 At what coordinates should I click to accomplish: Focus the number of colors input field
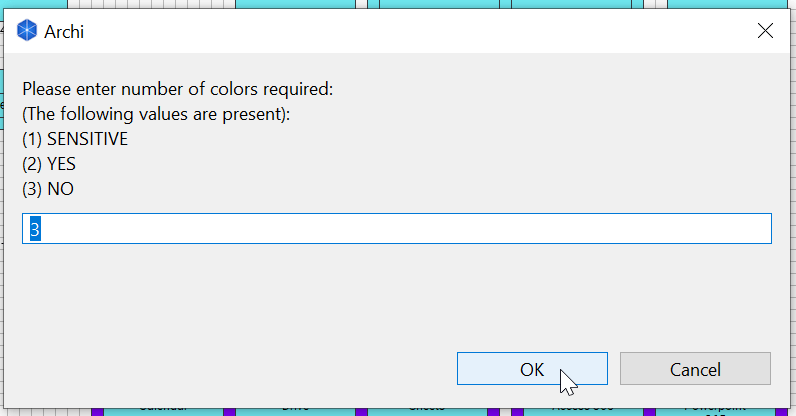pyautogui.click(x=397, y=228)
